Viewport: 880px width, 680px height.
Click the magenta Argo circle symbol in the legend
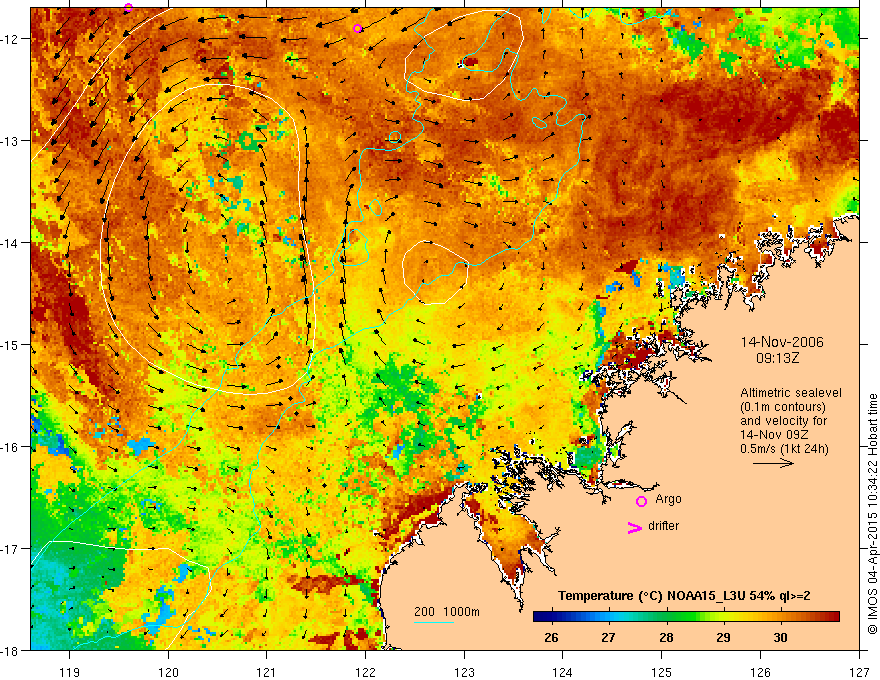641,502
